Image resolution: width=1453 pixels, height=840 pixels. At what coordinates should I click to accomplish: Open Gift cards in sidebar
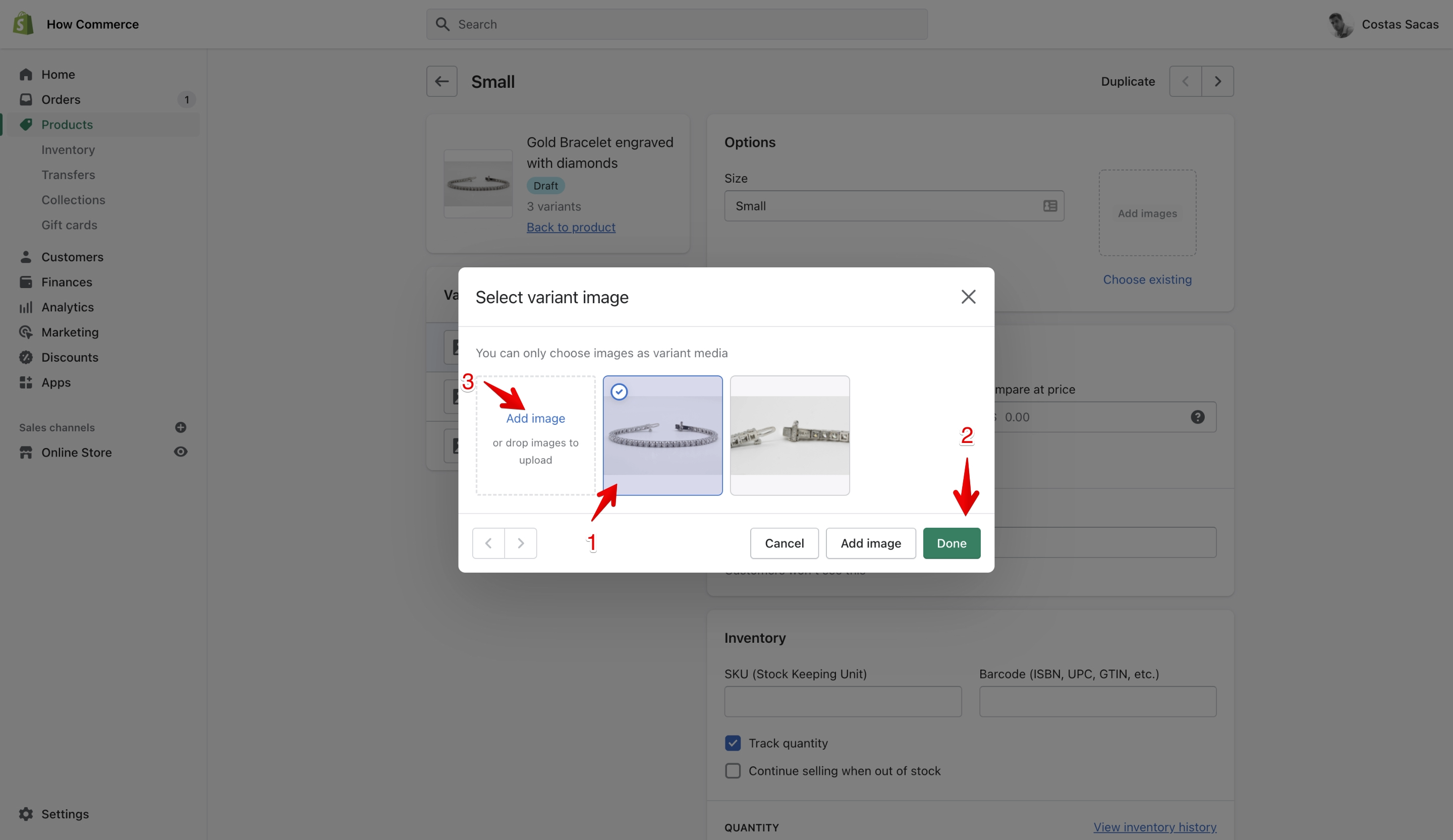click(69, 225)
